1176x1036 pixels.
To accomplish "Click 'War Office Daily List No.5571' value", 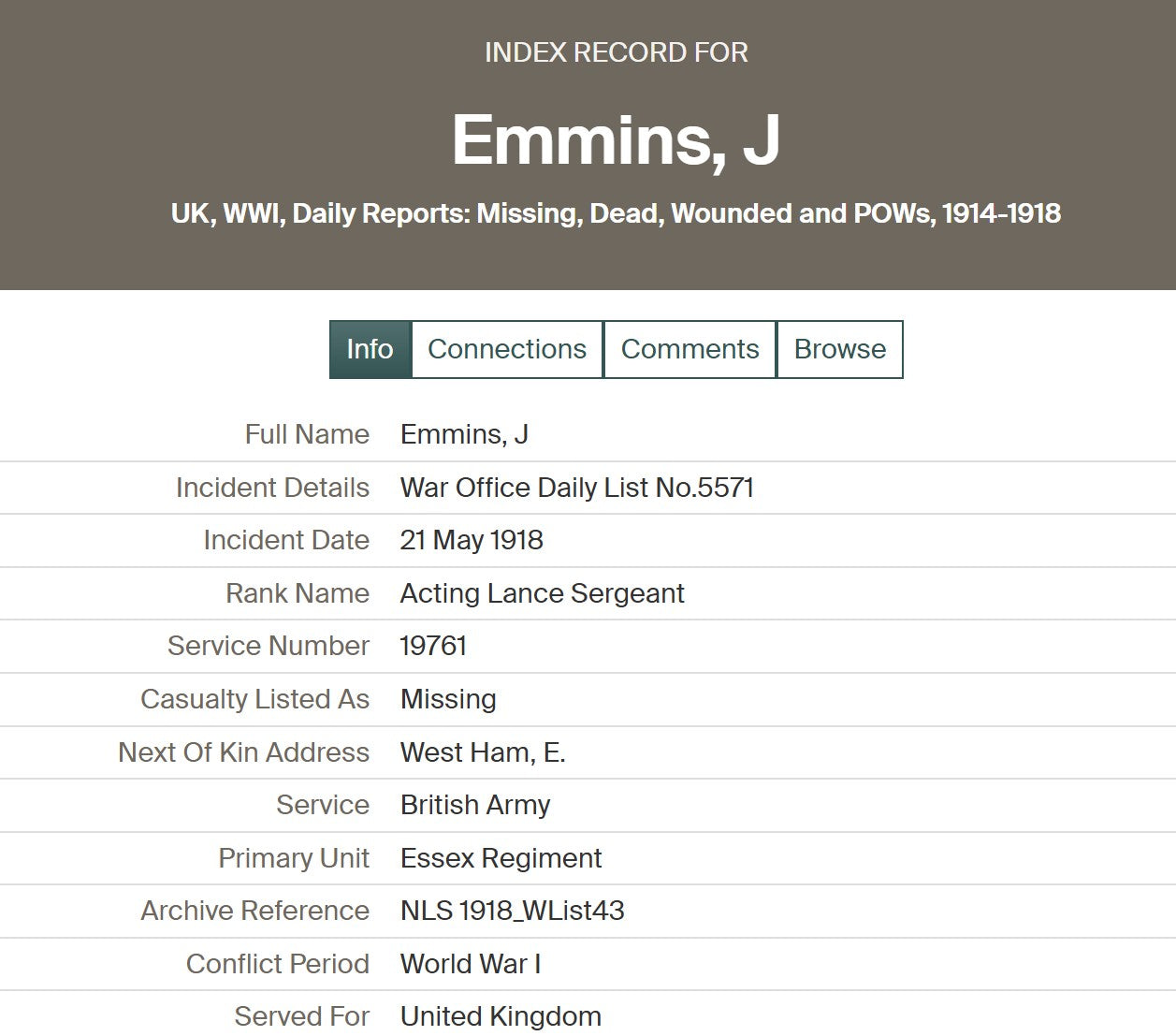I will (x=576, y=488).
